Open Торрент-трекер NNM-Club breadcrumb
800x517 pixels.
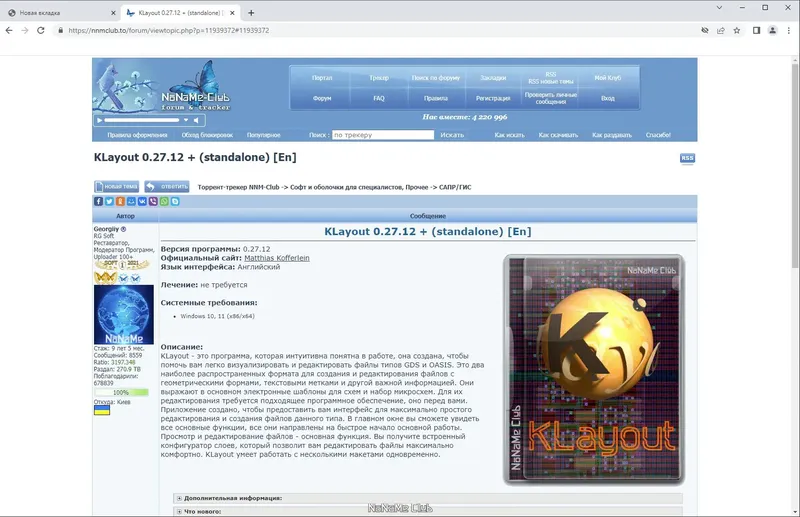tap(238, 187)
